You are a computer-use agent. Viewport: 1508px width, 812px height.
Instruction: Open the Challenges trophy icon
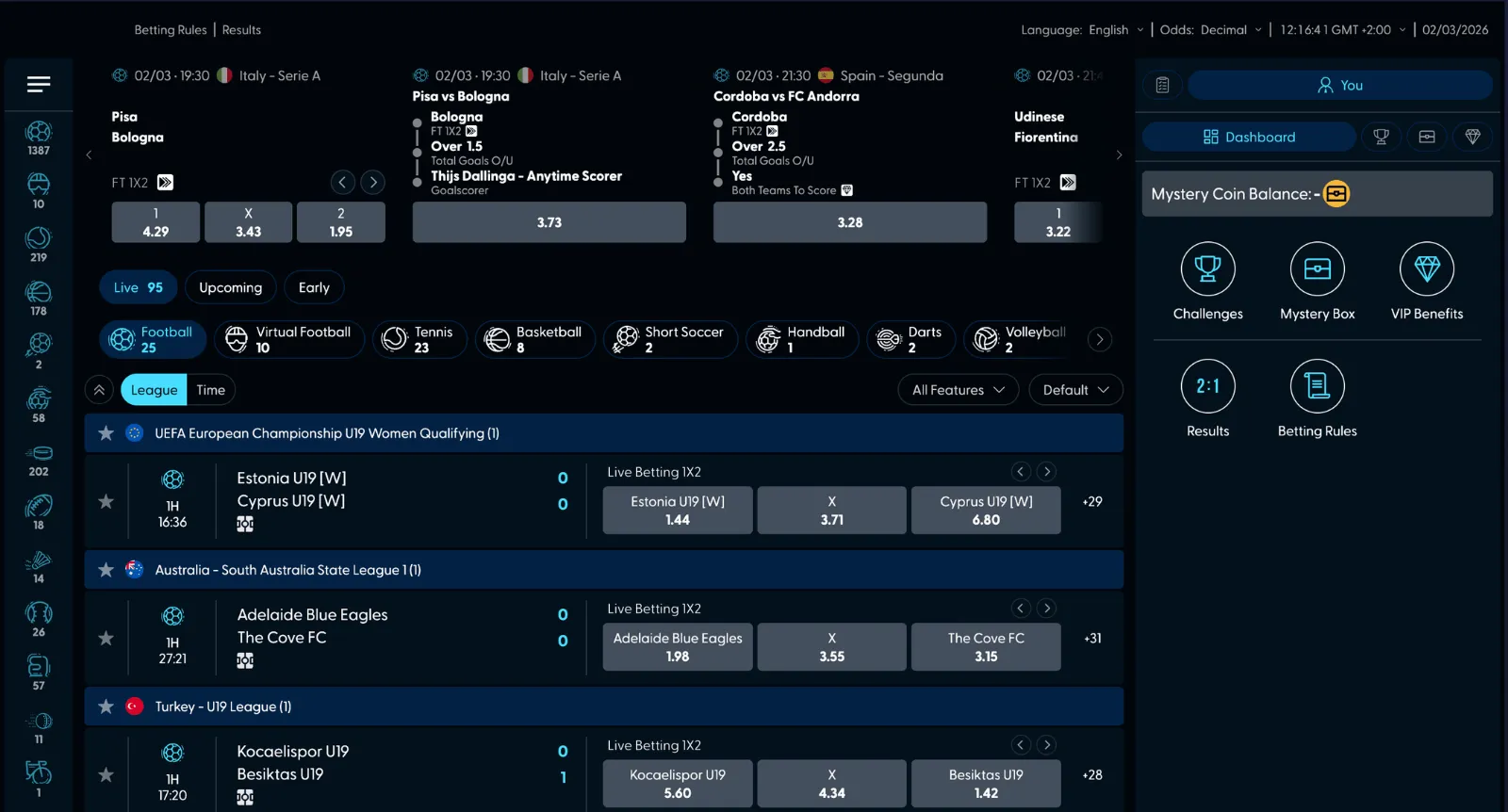coord(1207,269)
